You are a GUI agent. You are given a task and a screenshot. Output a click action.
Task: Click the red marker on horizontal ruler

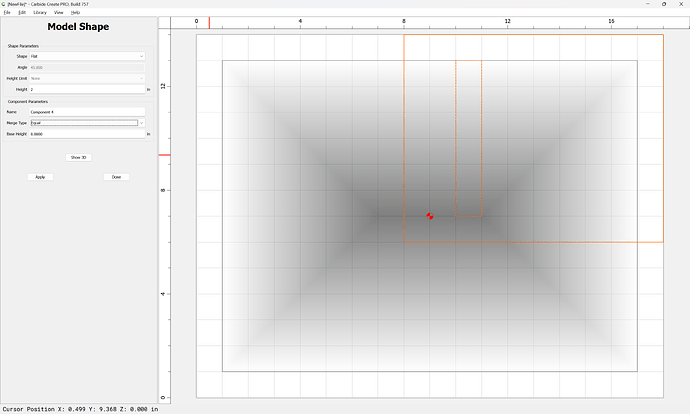tap(209, 23)
